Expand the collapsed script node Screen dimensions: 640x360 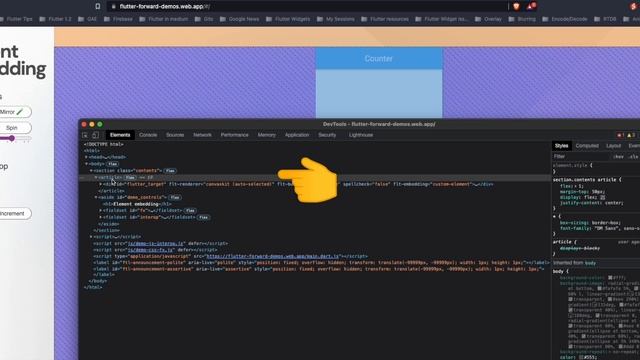click(x=91, y=237)
